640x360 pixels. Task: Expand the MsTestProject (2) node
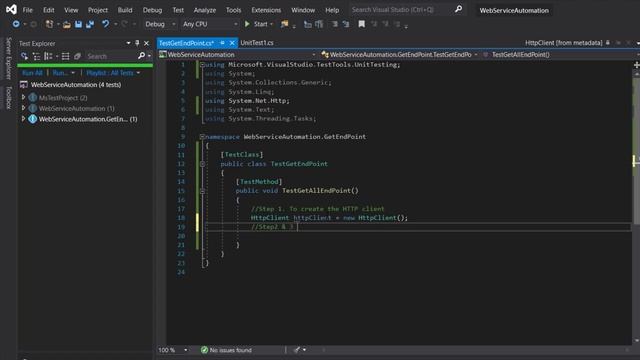(23, 97)
